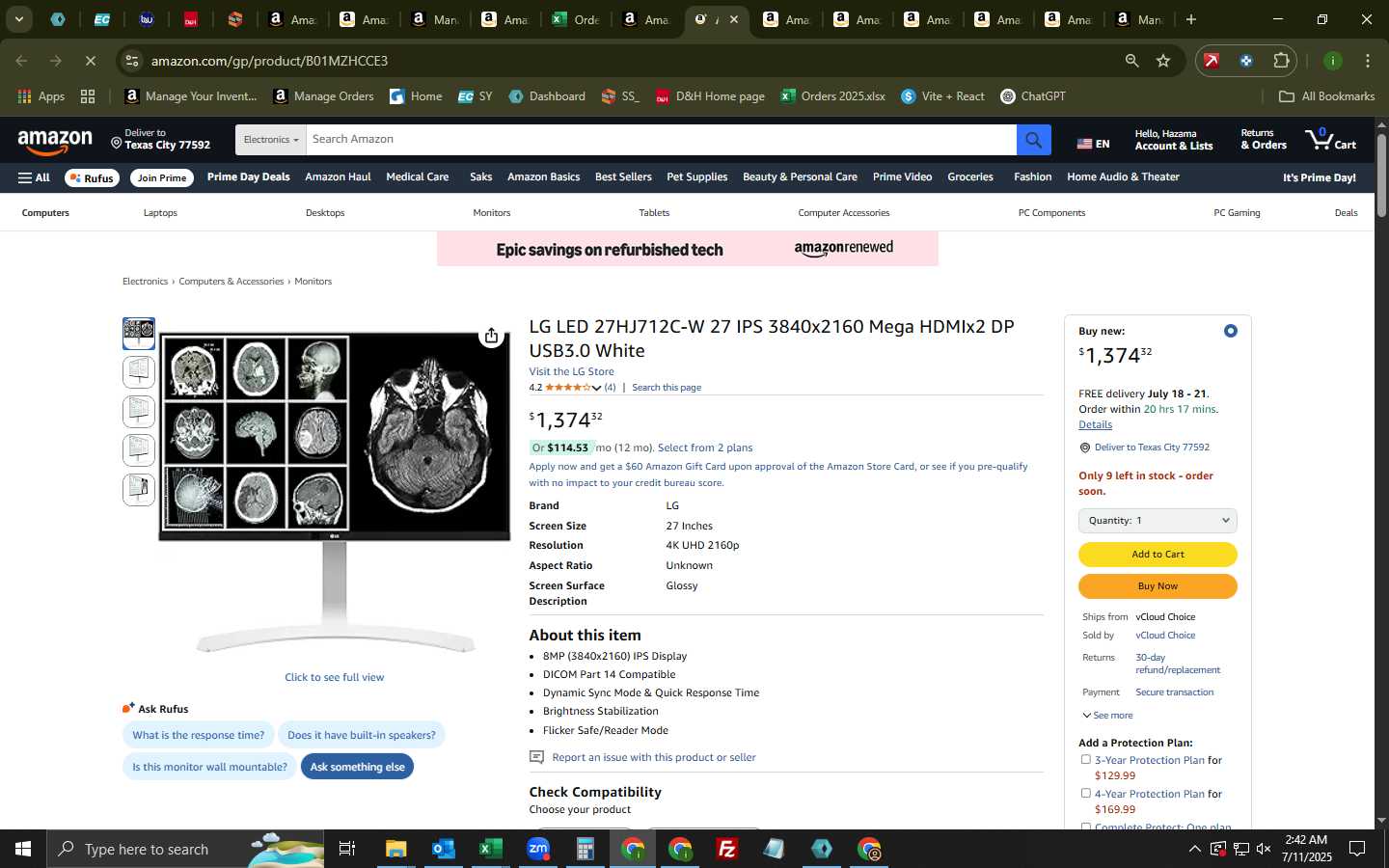Reload or stop page loading button
1389x868 pixels.
click(x=90, y=61)
